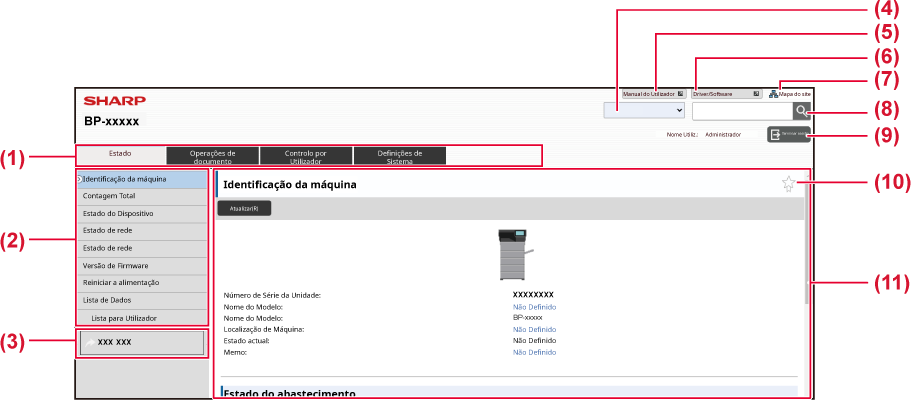Open Mapa do site via sitemap icon
This screenshot has width=911, height=400.
coord(773,93)
